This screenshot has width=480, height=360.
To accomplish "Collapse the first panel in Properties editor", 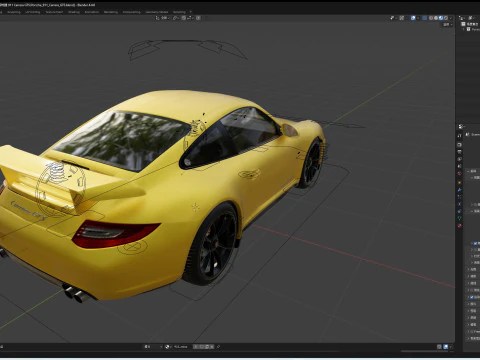I will point(468,171).
